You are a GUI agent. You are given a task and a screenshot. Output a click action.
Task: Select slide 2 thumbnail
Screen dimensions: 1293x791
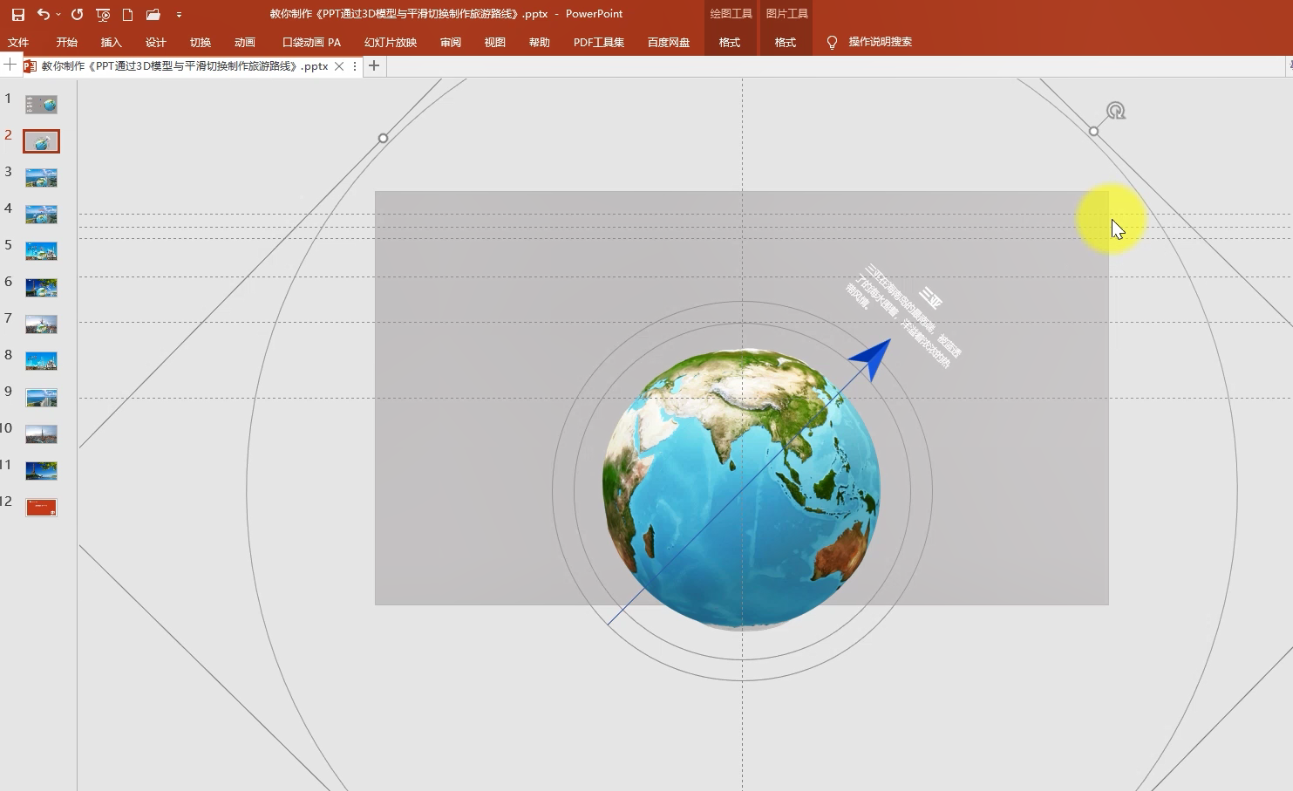coord(41,141)
